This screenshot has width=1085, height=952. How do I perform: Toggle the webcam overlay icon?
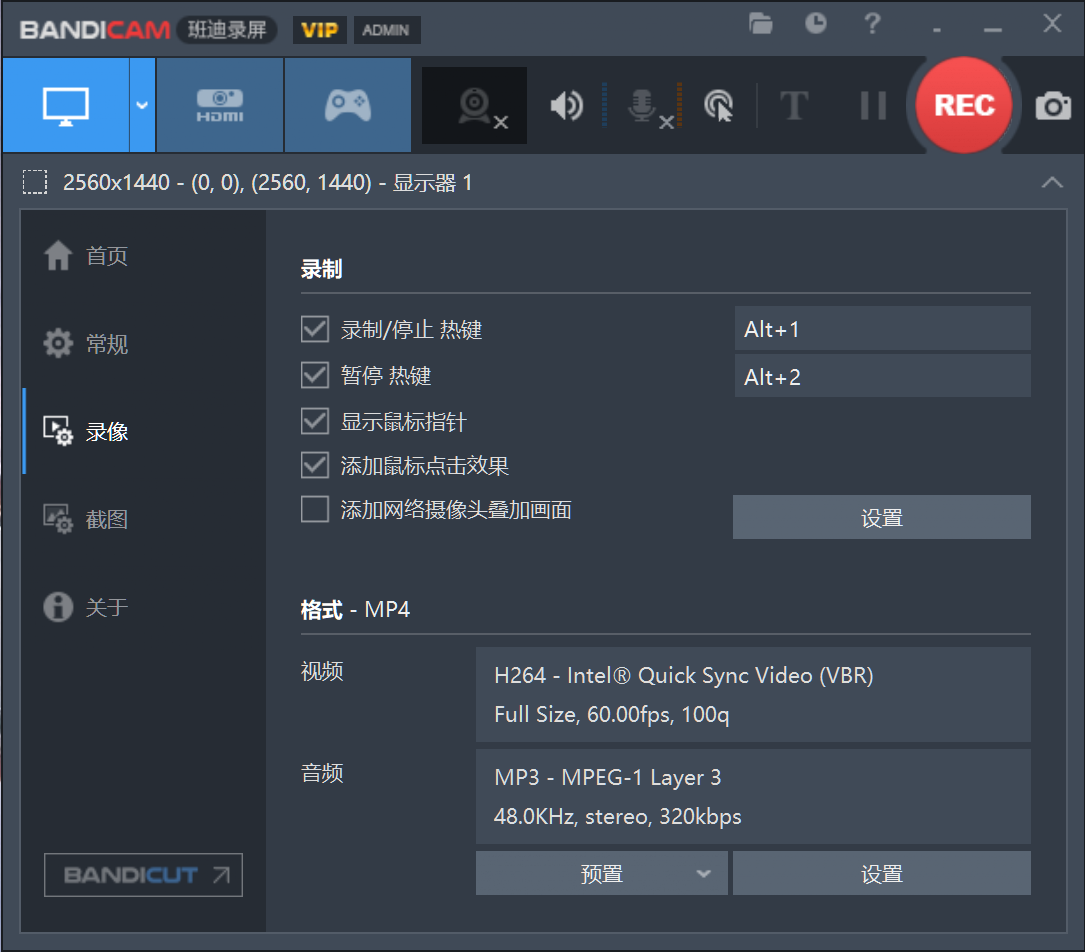click(475, 106)
